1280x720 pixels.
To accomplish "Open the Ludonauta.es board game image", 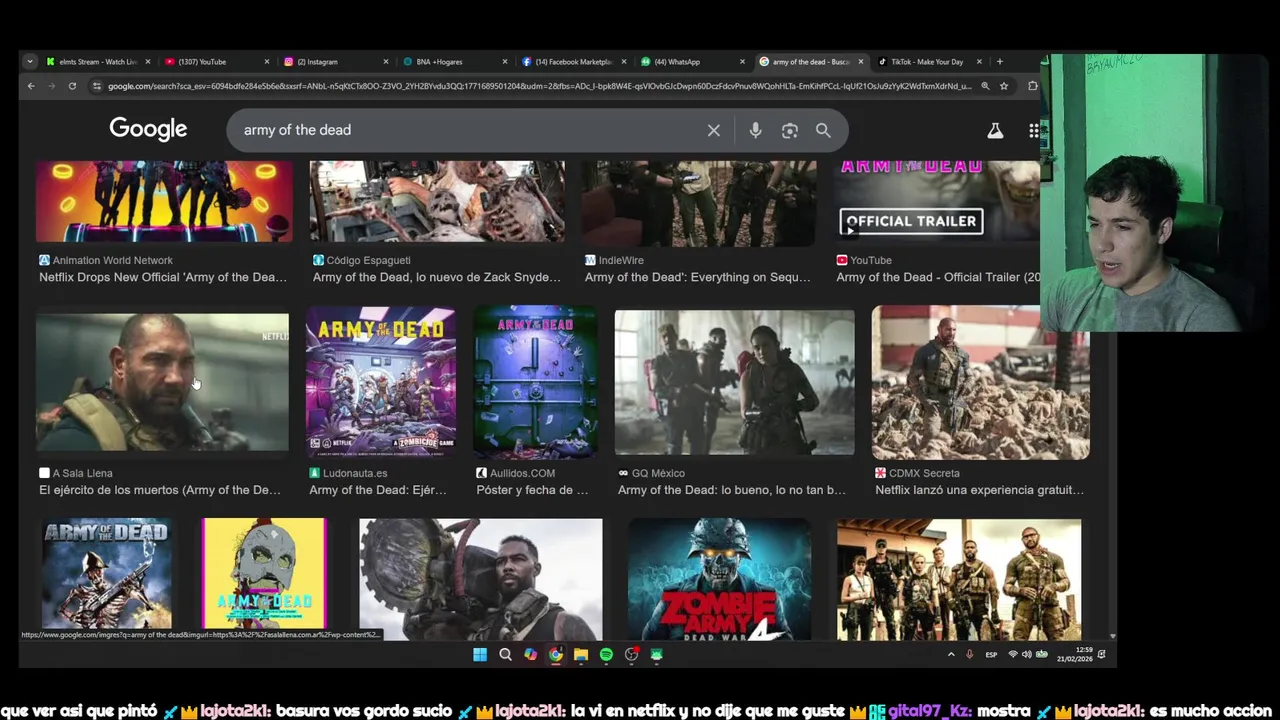I will (380, 382).
